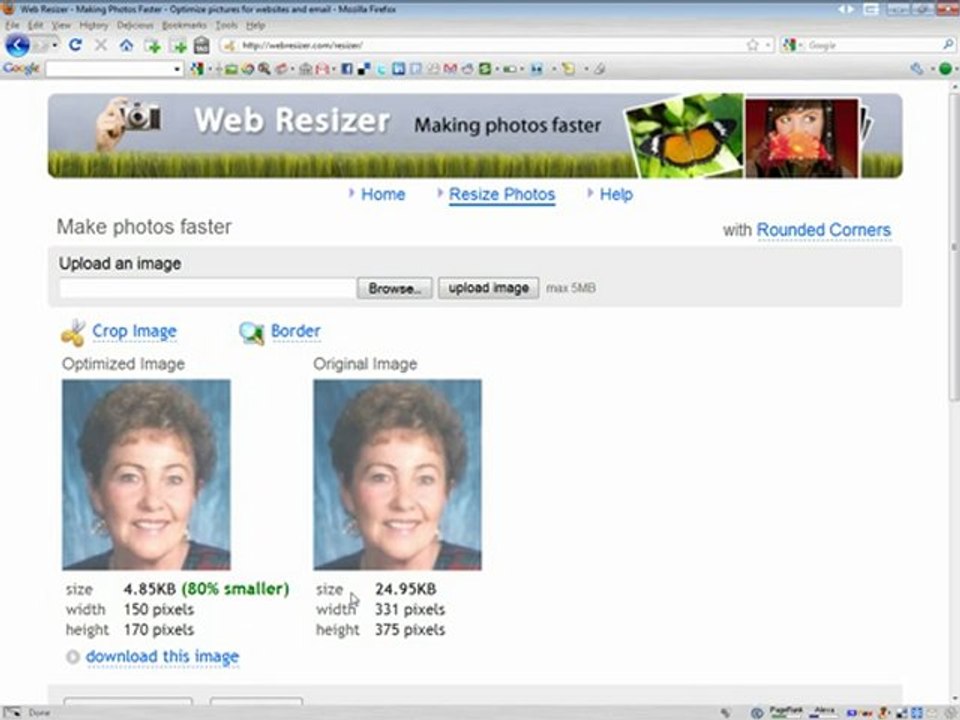
Task: Open the Edit menu
Action: [36, 25]
